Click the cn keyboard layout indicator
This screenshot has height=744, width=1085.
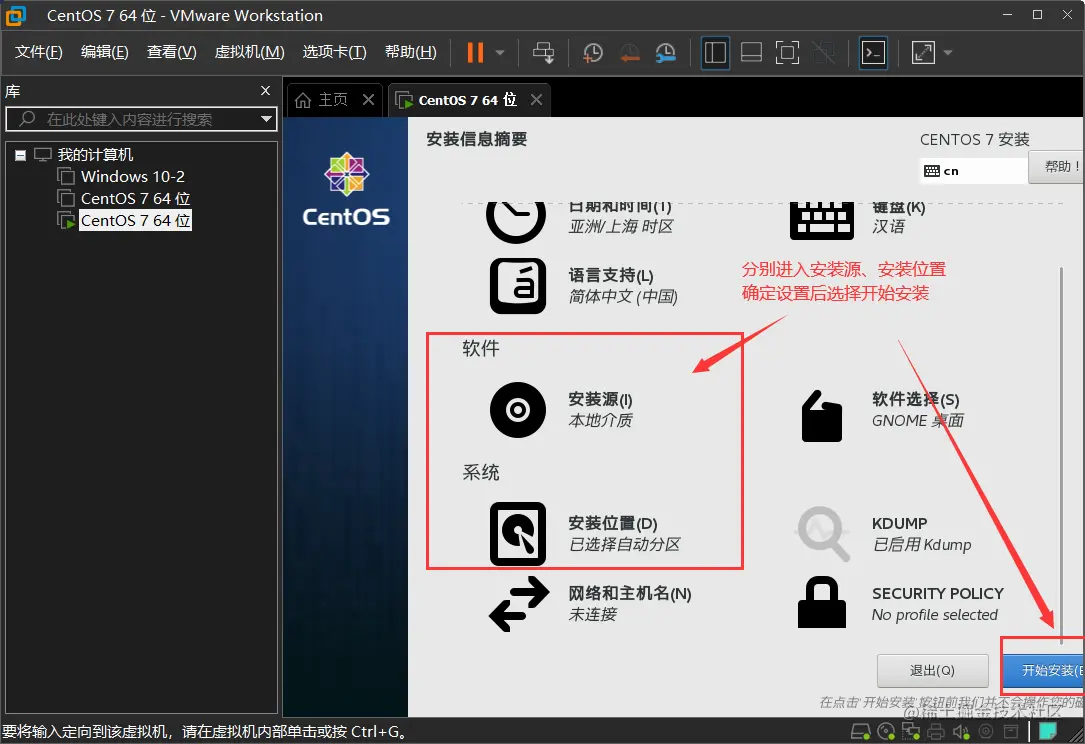[x=973, y=171]
